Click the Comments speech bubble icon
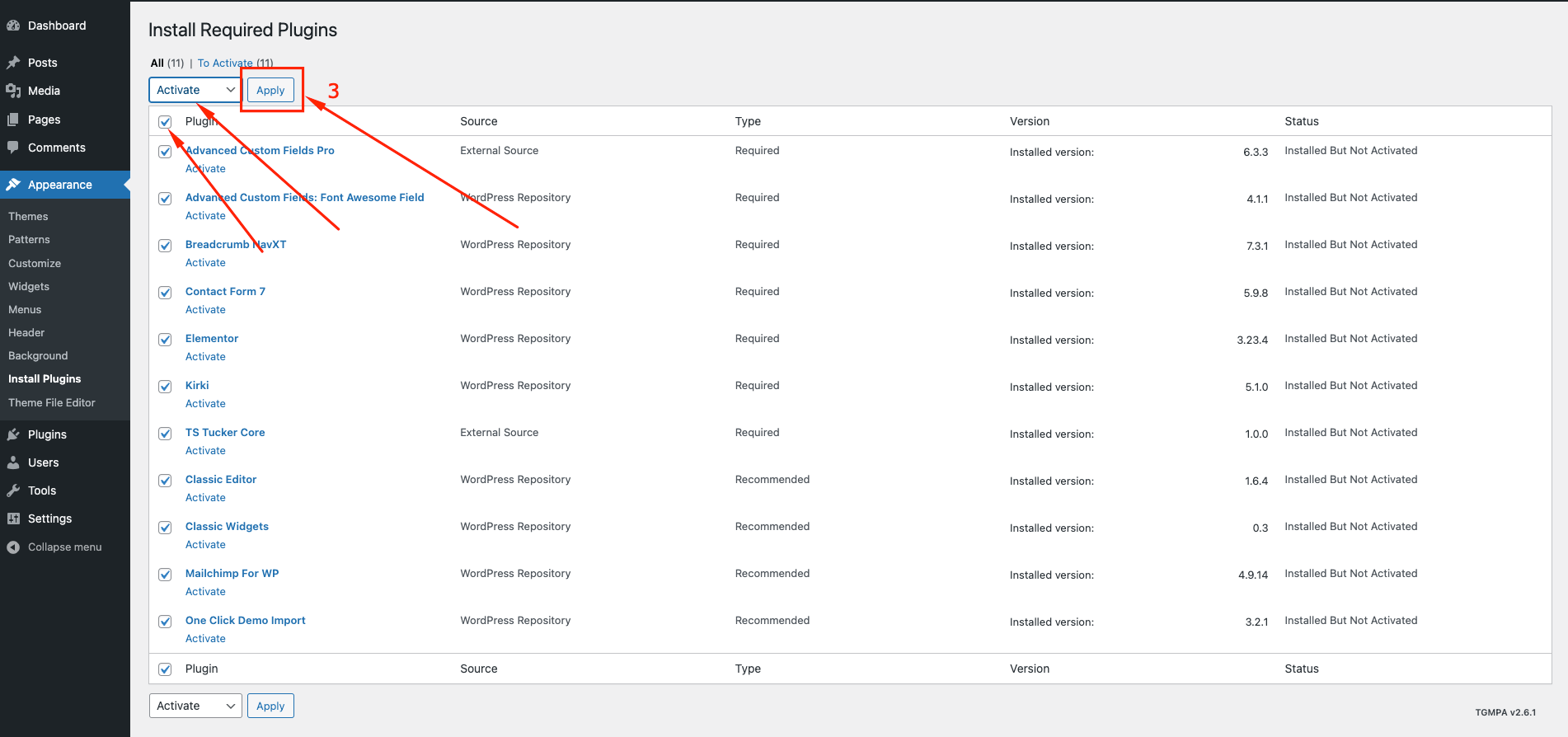The height and width of the screenshot is (737, 1568). click(x=13, y=148)
